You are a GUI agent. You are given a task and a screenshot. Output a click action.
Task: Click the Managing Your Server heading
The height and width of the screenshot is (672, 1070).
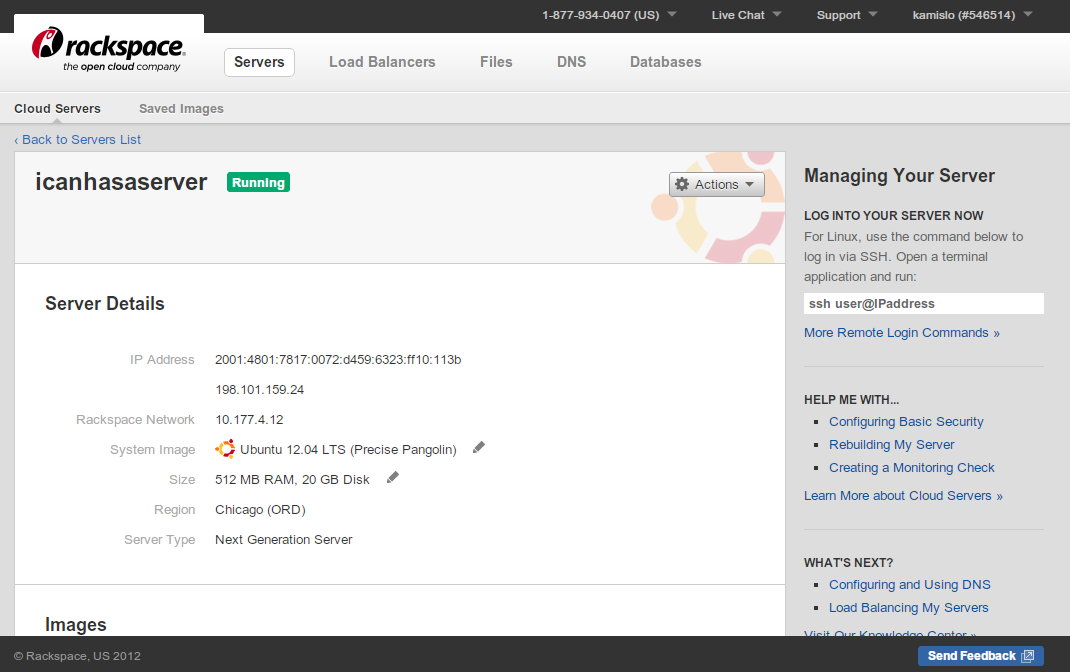click(x=899, y=175)
